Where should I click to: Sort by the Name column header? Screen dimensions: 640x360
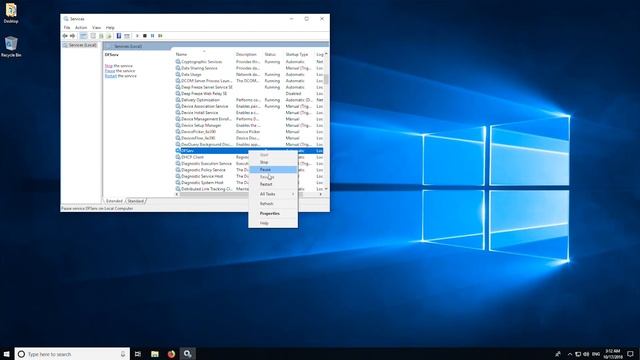pyautogui.click(x=204, y=54)
